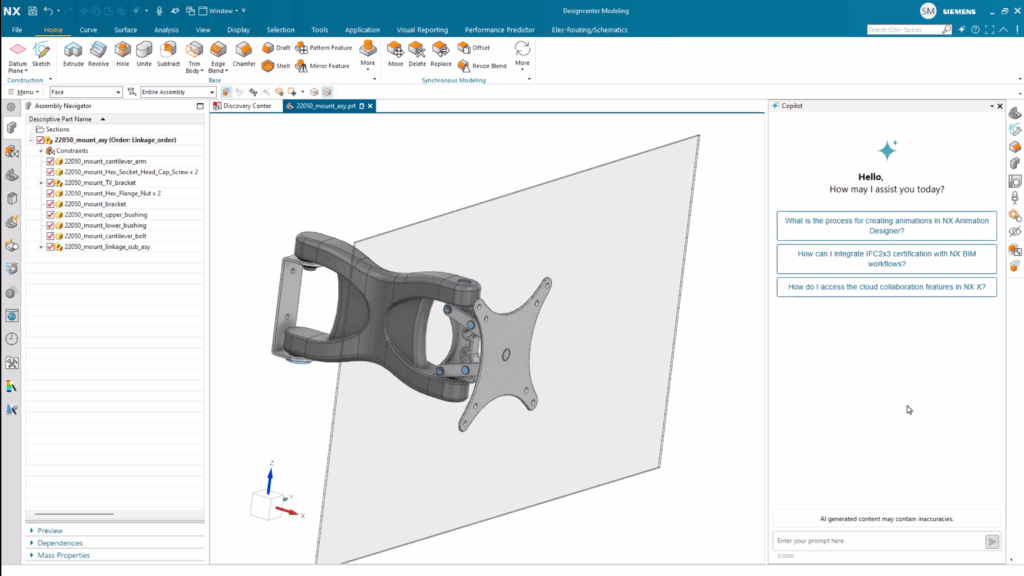Choose the Chamfer tool
The width and height of the screenshot is (1024, 576).
(244, 53)
